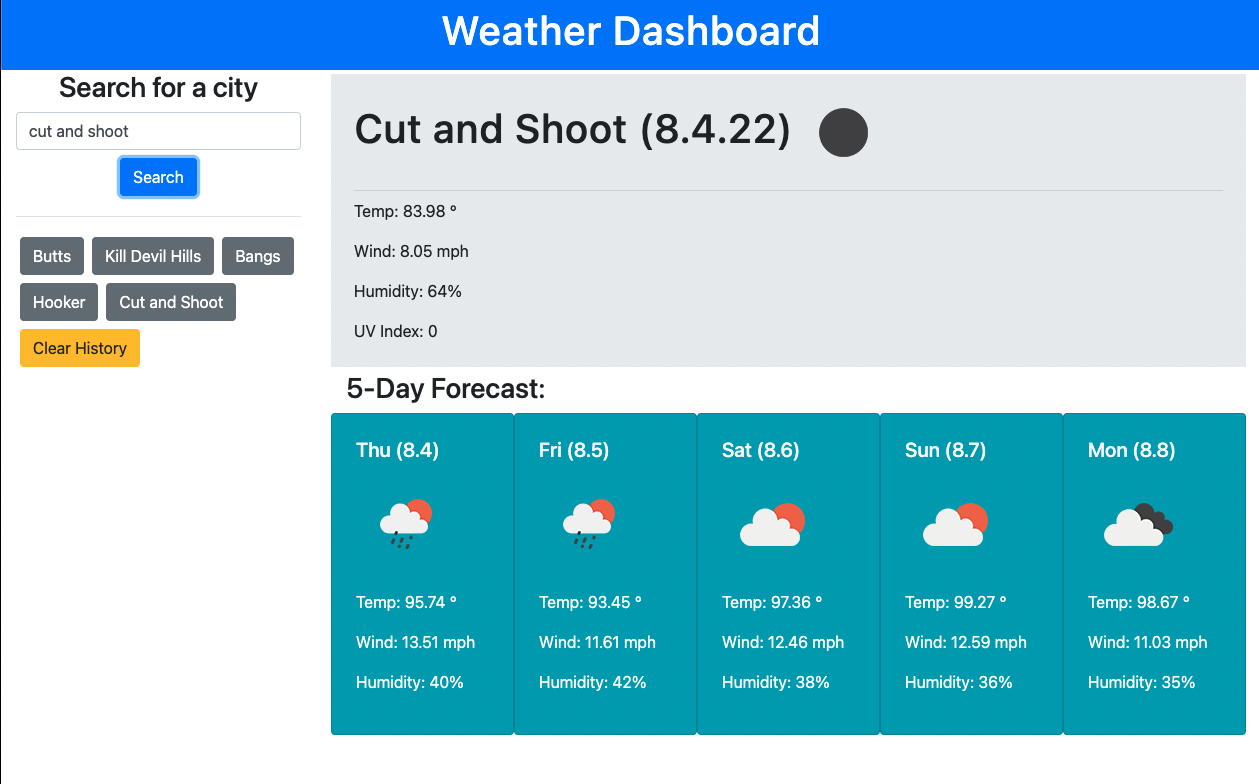Select Kill Devil Hills from search history
1259x784 pixels.
pos(152,256)
